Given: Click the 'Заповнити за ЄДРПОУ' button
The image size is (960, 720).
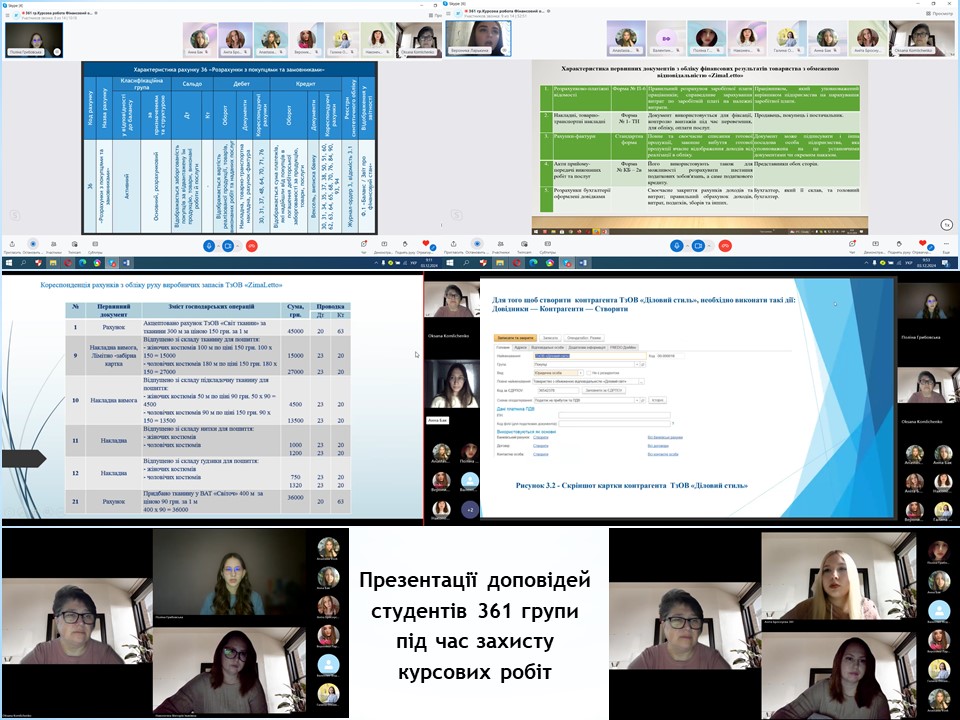Looking at the screenshot, I should click(x=603, y=391).
